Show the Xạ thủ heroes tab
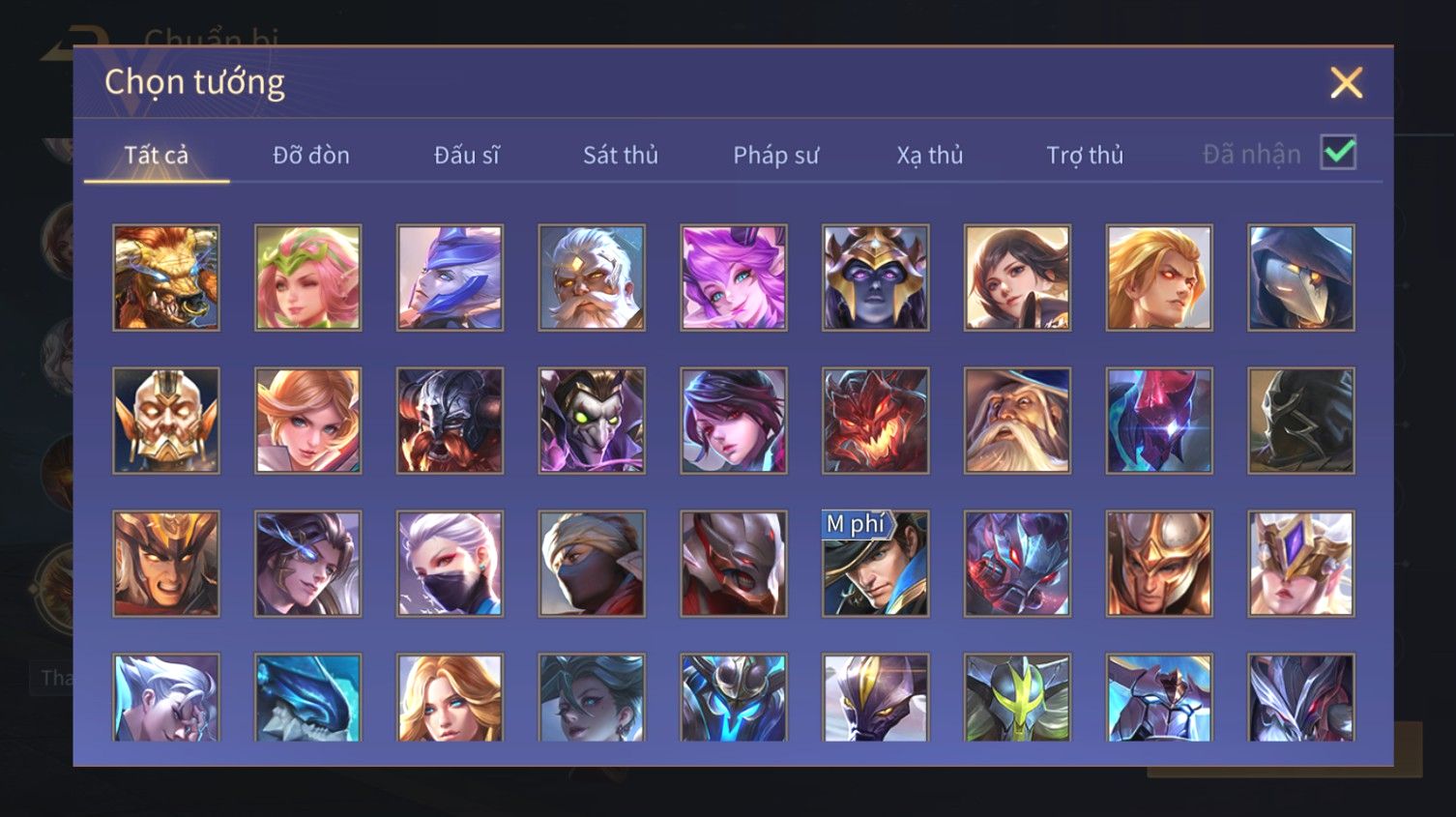The image size is (1456, 817). coord(930,155)
